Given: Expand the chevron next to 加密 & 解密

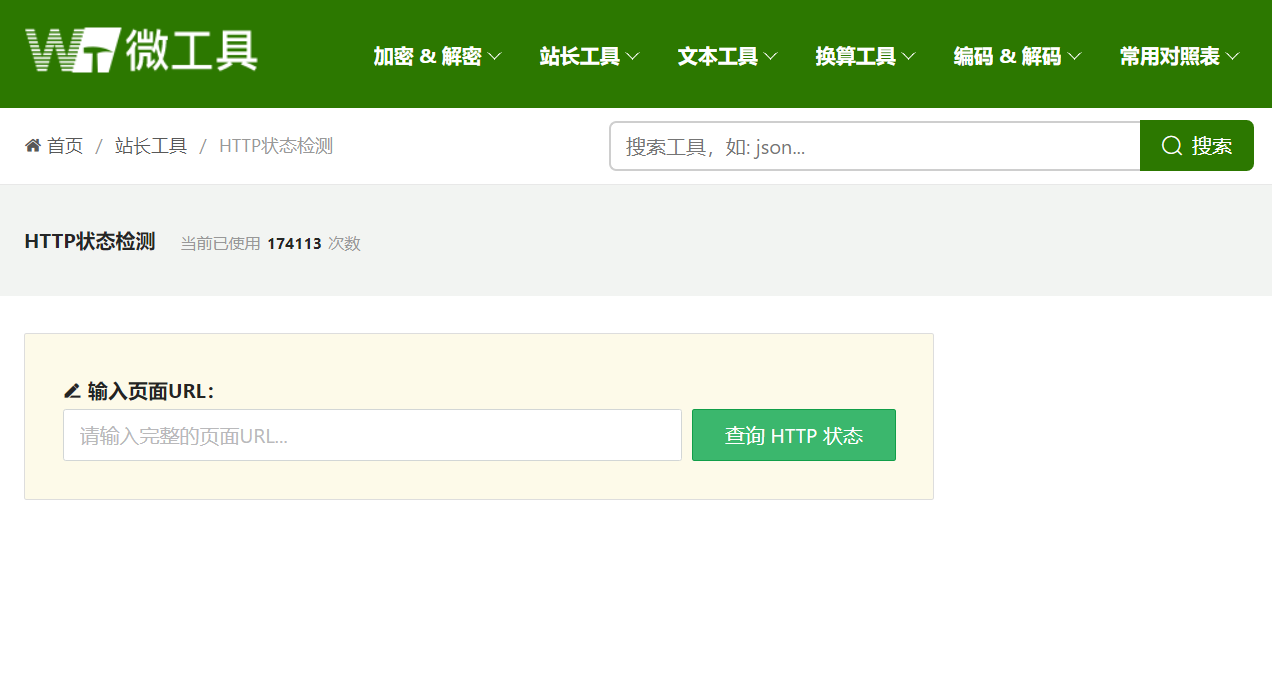Looking at the screenshot, I should pyautogui.click(x=494, y=57).
